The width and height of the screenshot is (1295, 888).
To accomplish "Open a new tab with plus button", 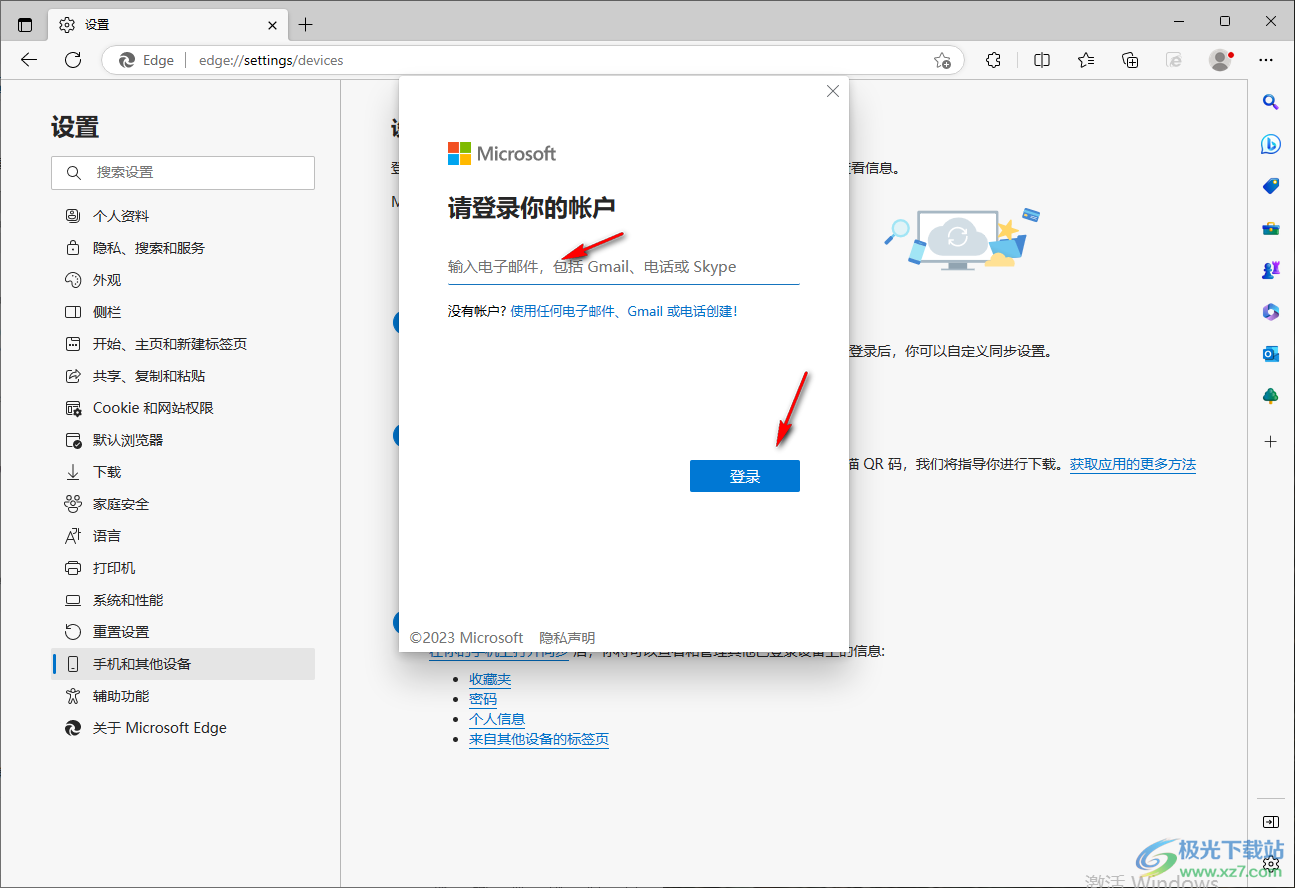I will tap(306, 24).
